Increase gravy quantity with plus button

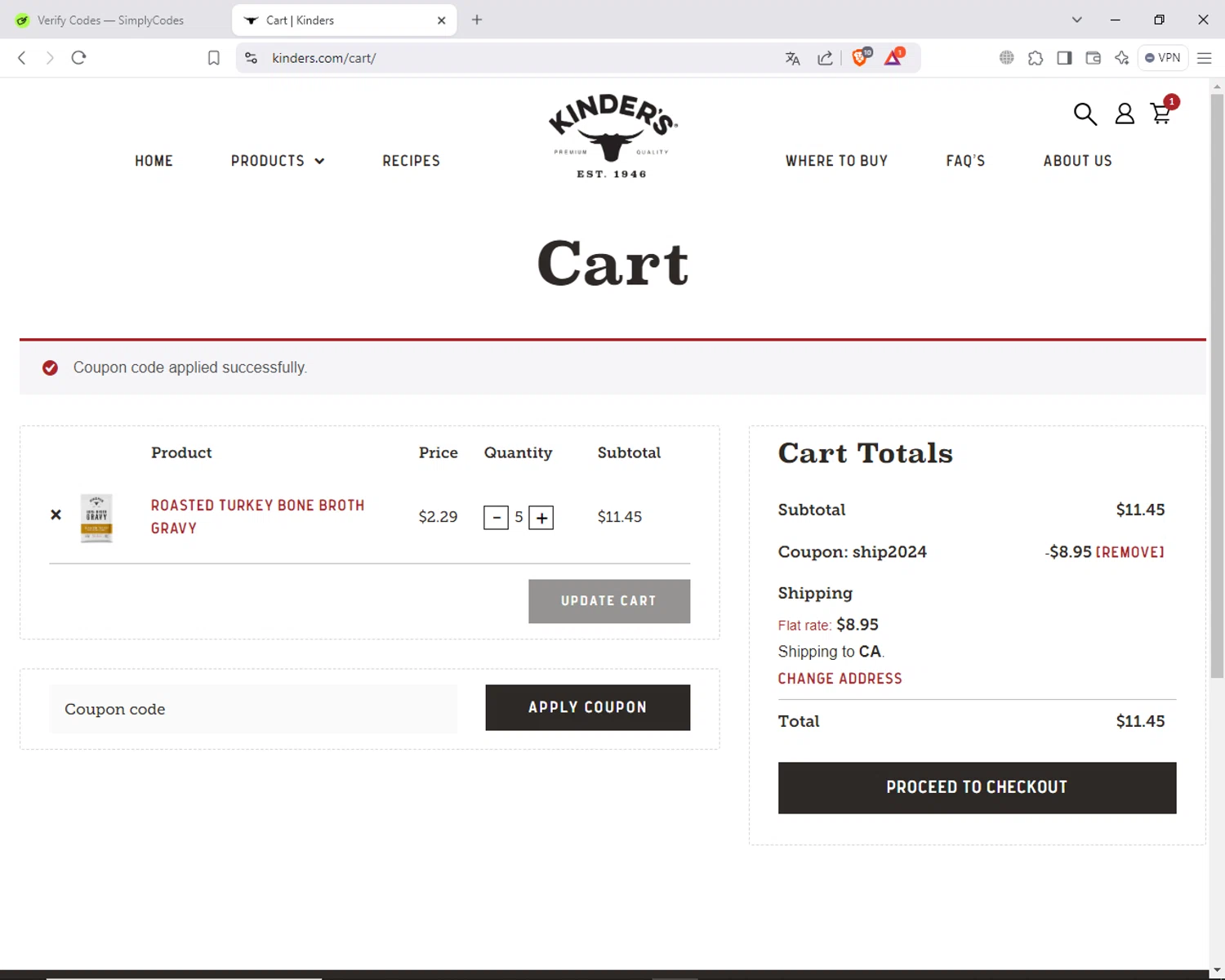(x=541, y=518)
